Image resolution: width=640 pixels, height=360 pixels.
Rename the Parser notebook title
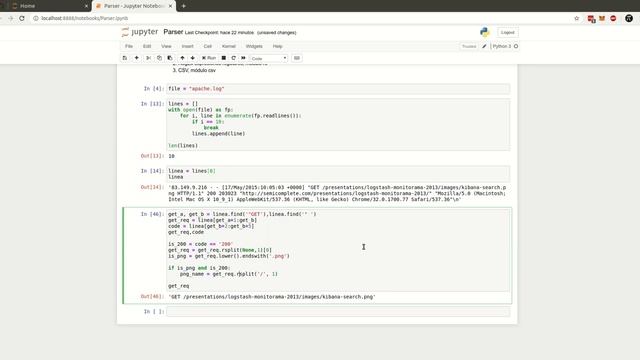pos(173,32)
